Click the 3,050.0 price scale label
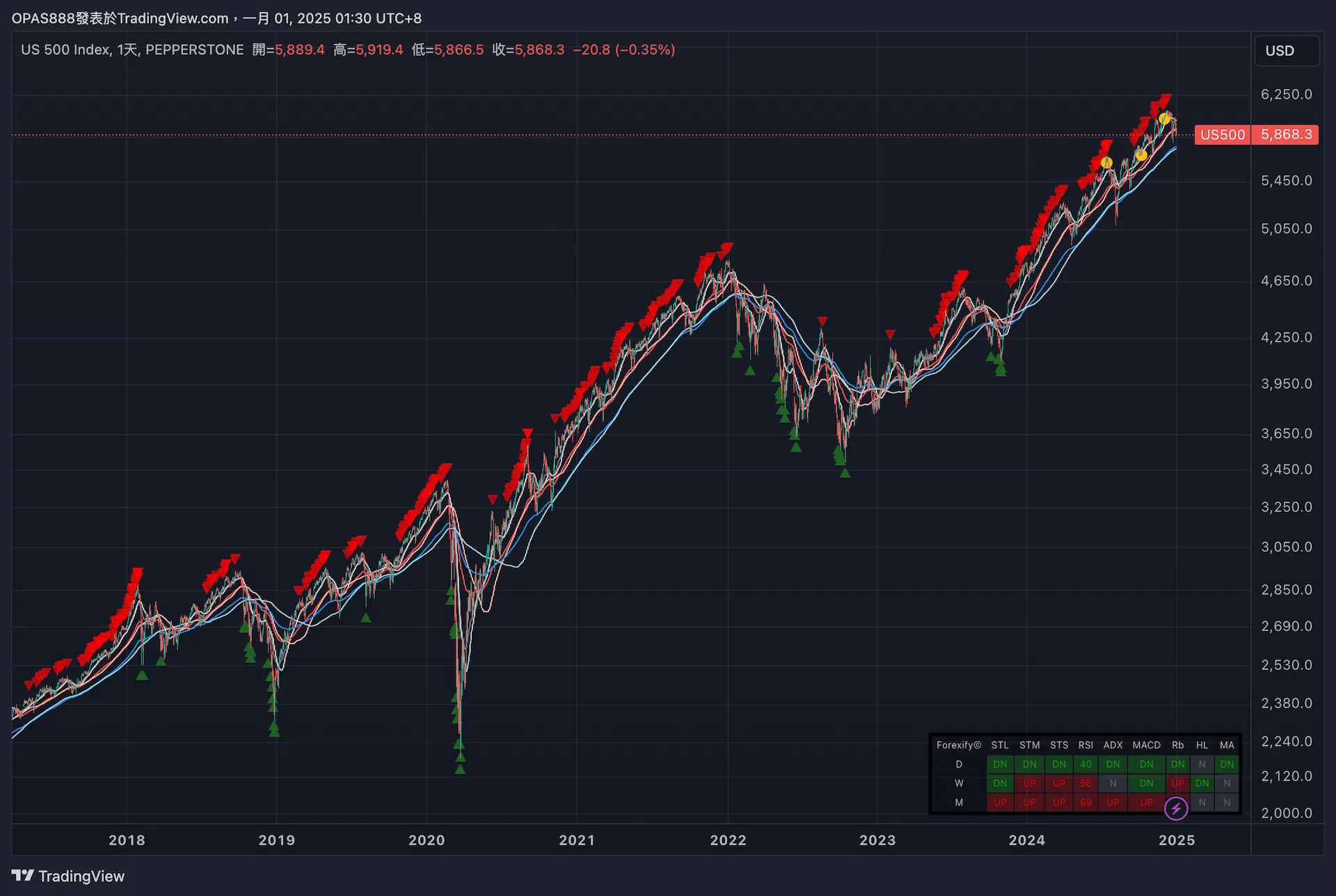 1287,547
